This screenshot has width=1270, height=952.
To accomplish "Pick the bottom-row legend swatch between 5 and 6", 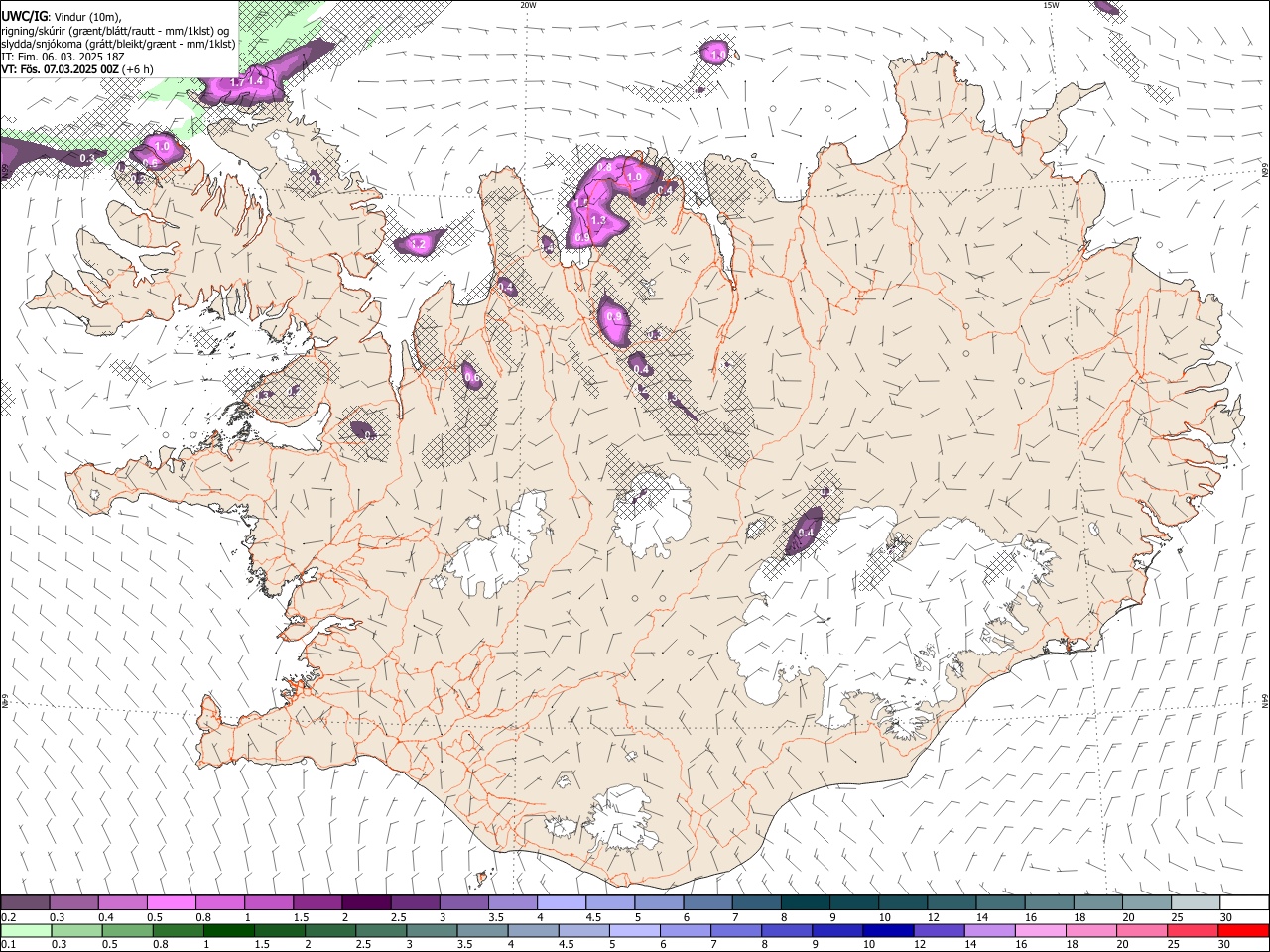I will coord(635,930).
